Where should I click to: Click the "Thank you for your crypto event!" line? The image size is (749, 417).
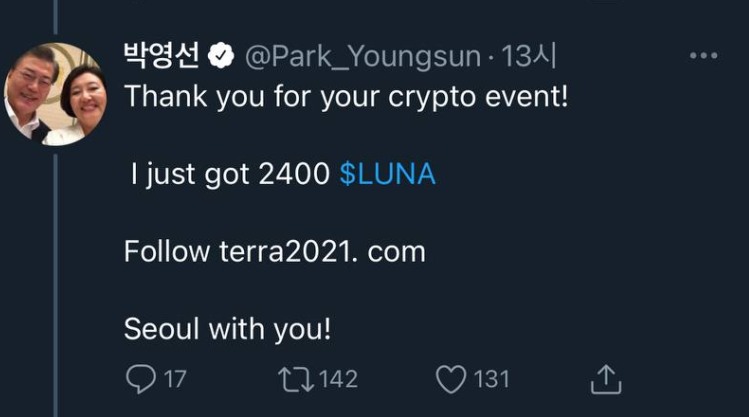click(x=345, y=98)
